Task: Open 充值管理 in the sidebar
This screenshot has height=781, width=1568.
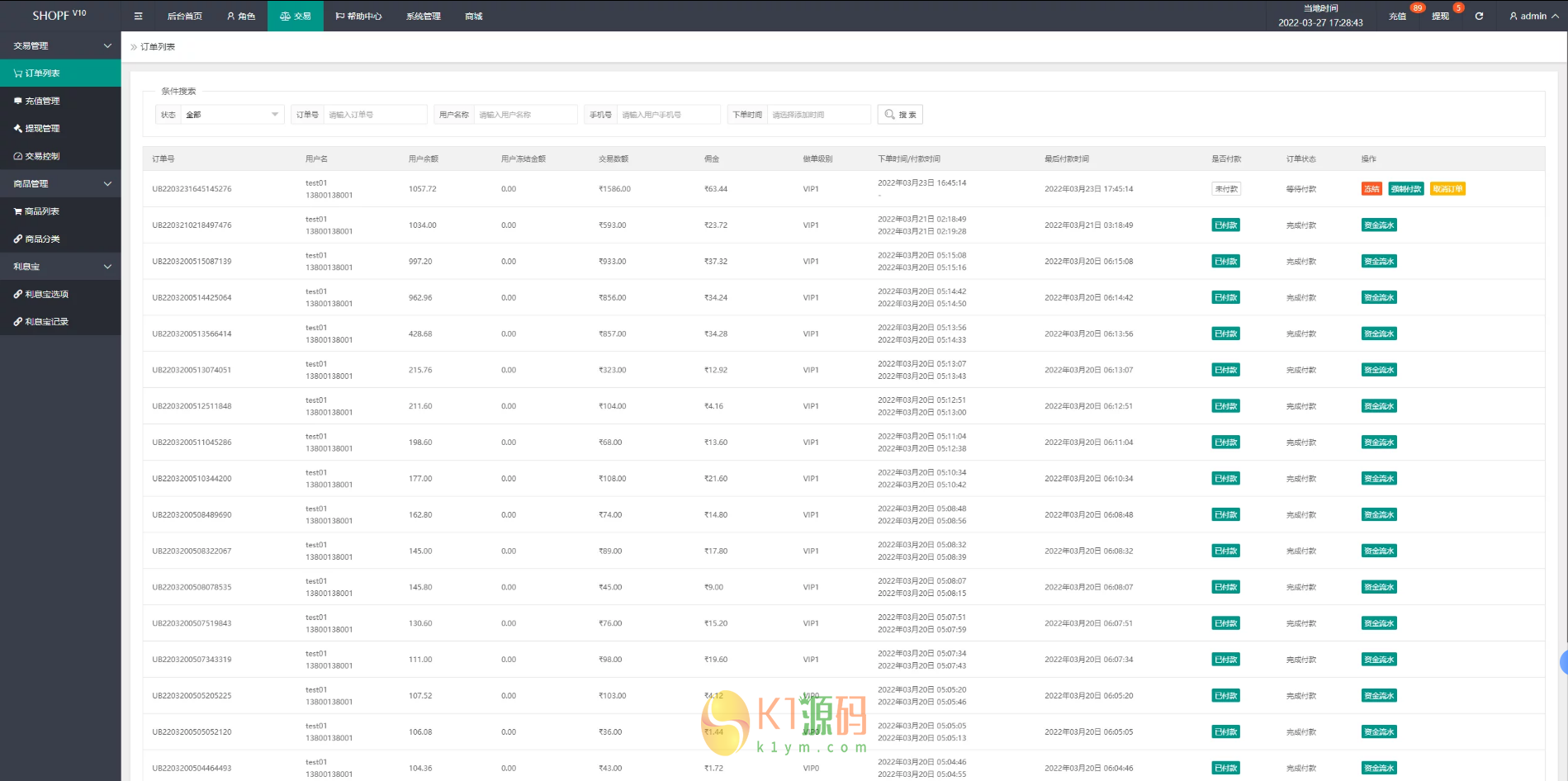Action: (42, 101)
